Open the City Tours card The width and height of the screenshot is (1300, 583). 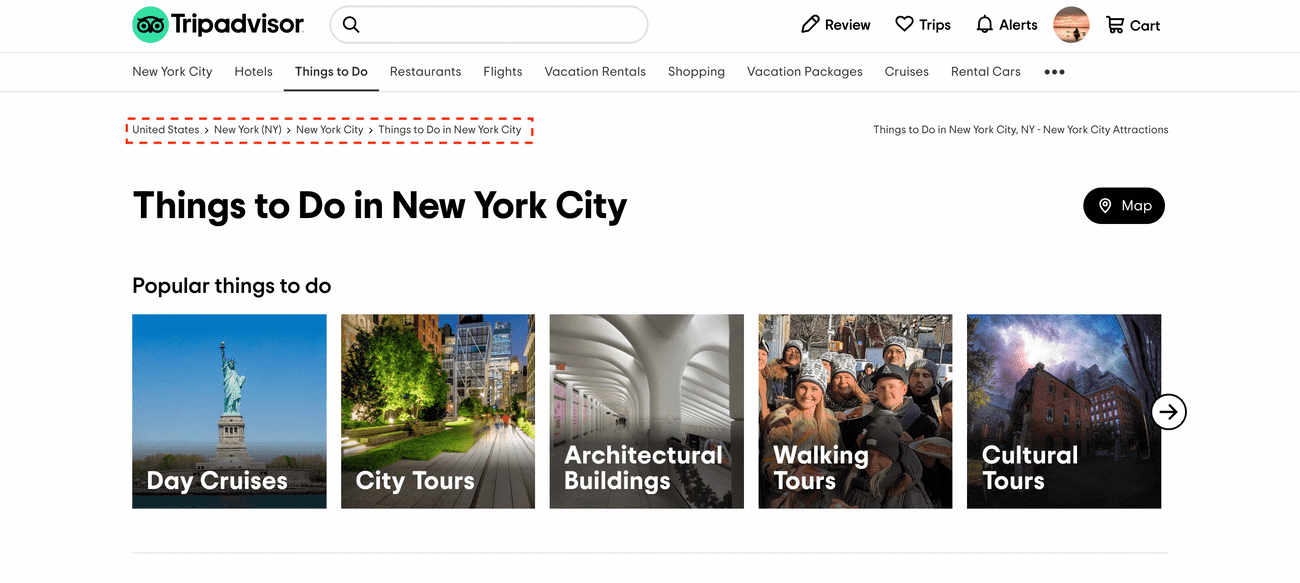coord(438,412)
